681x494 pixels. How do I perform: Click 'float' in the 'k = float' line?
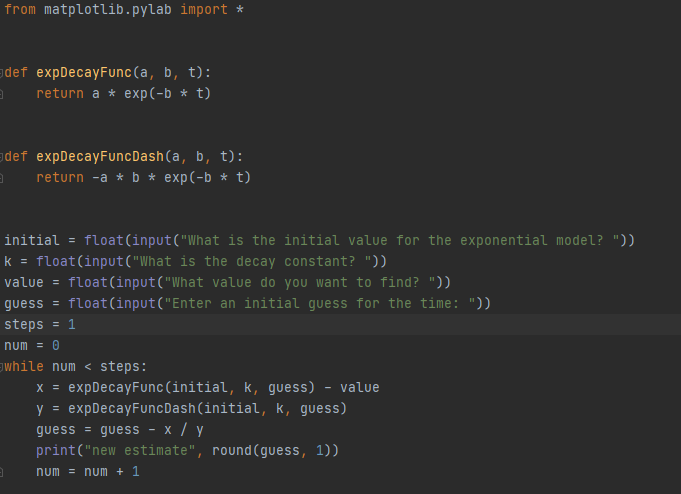pos(56,261)
